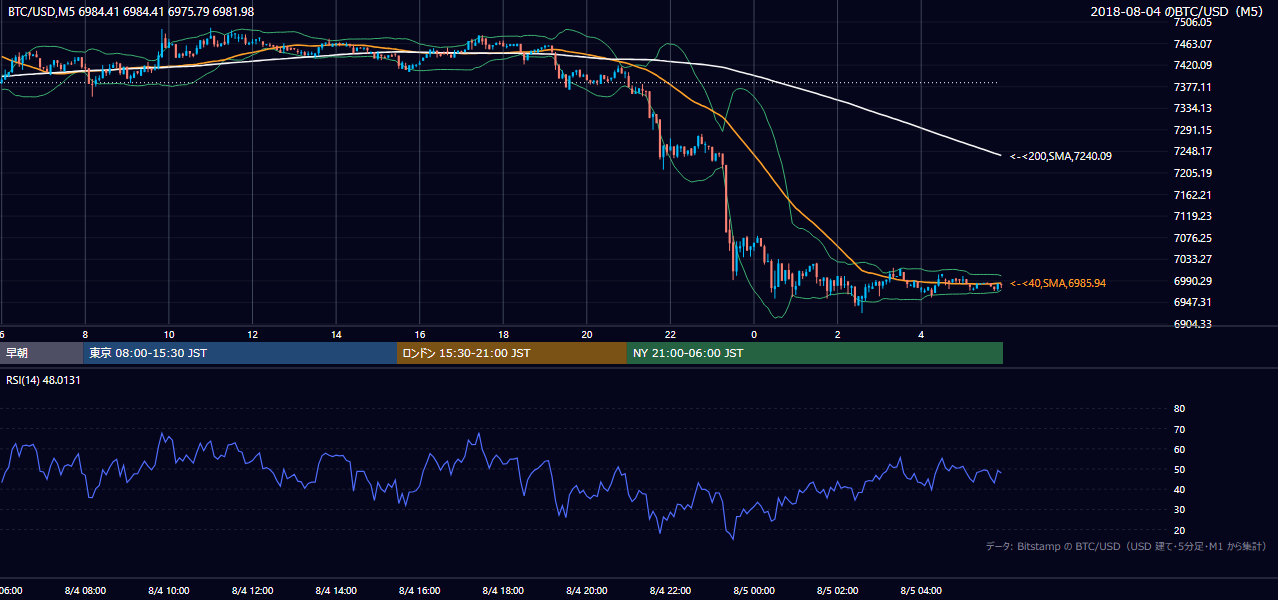Select the 200 SMA 7240.09 label
Screen dimensions: 1278x600
tap(1061, 156)
